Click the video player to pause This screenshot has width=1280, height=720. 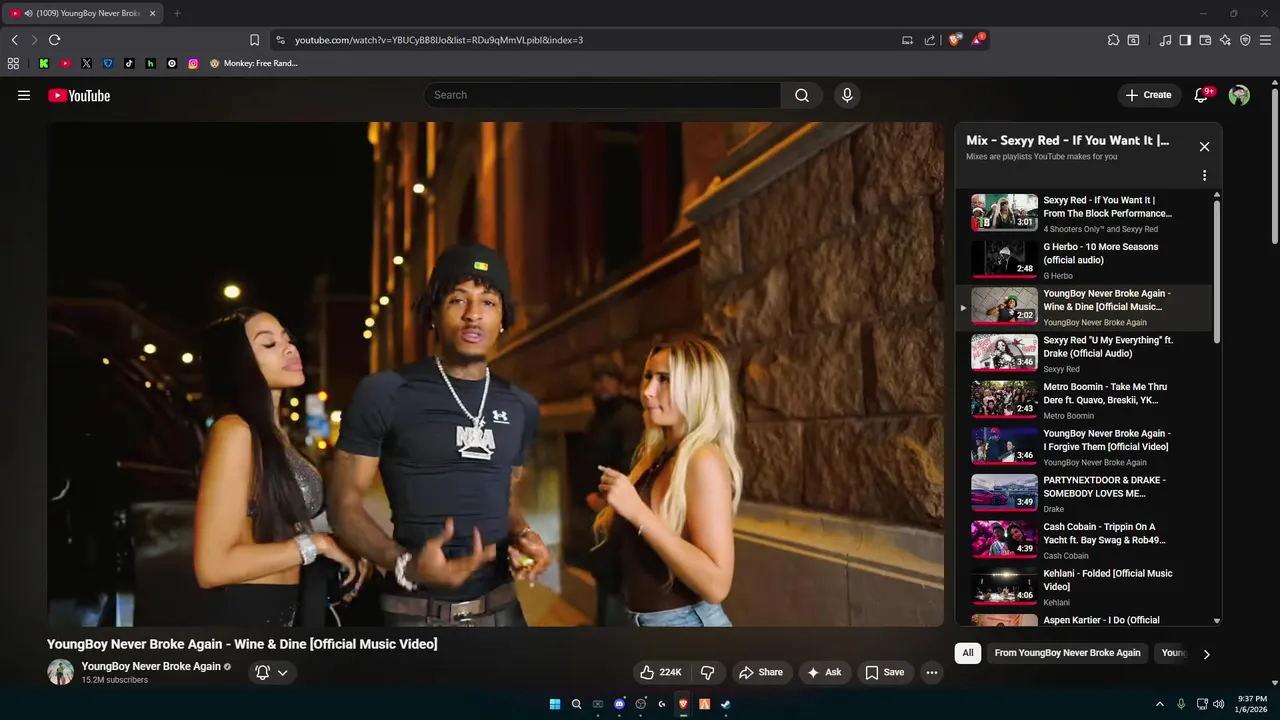pos(495,374)
